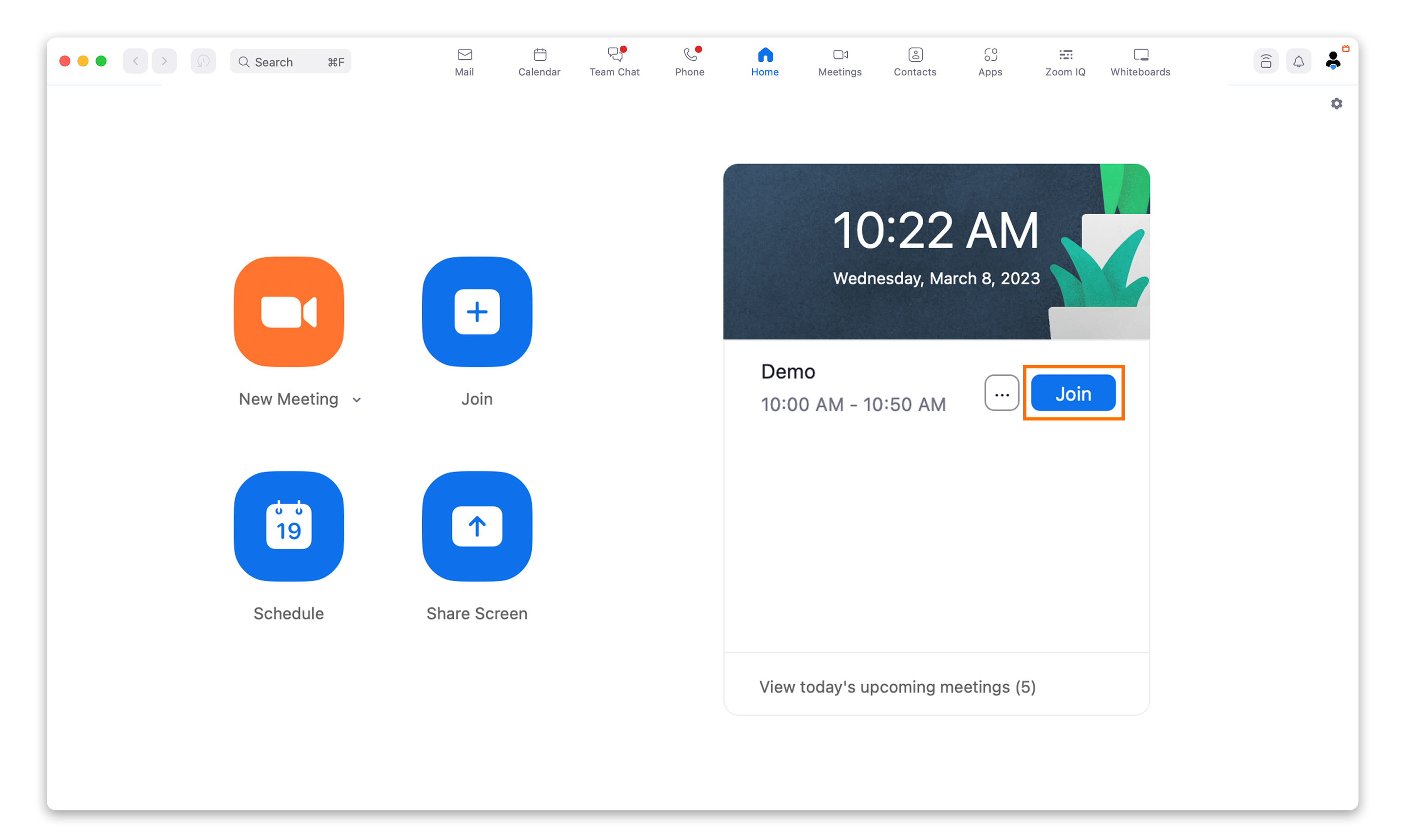Screen dimensions: 1416x840
Task: Expand the New Meeting dropdown arrow
Action: click(x=357, y=400)
